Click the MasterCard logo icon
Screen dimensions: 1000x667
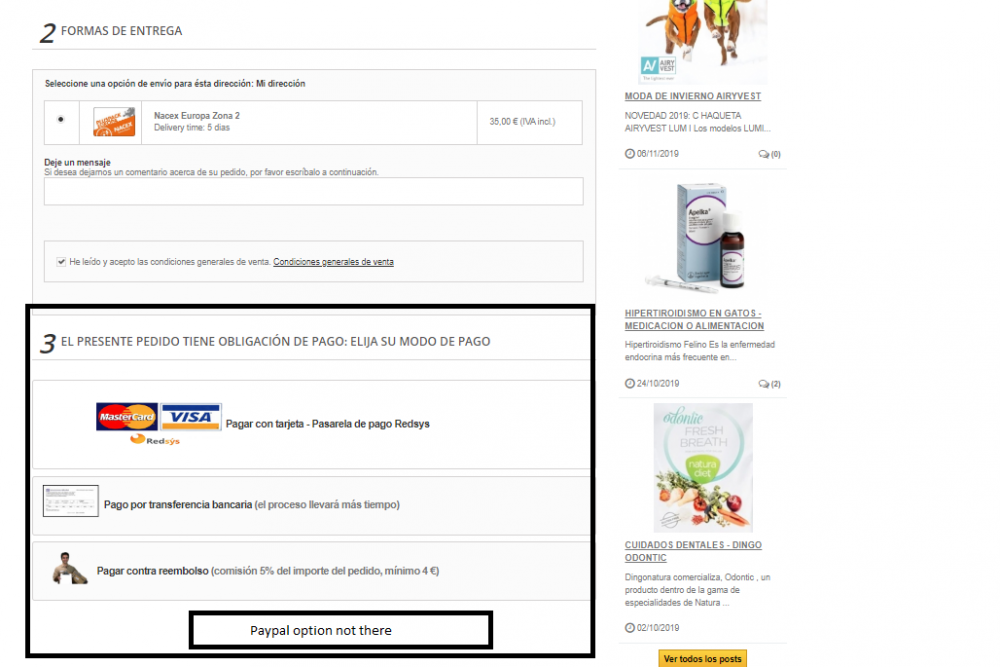point(127,416)
